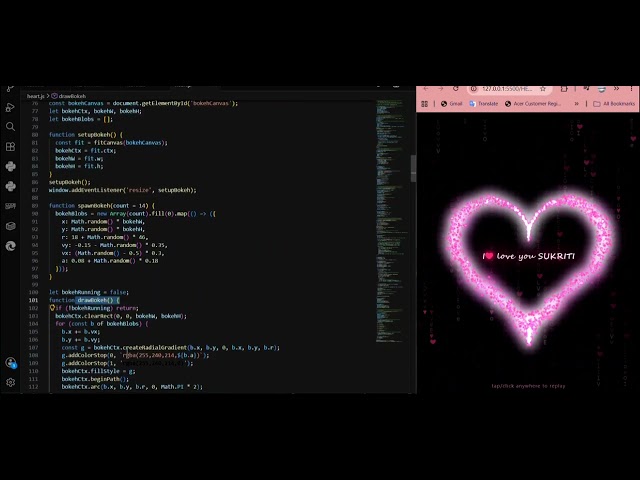This screenshot has width=640, height=480.
Task: Click 'let bokehRunning = false;' line
Action: (89, 292)
